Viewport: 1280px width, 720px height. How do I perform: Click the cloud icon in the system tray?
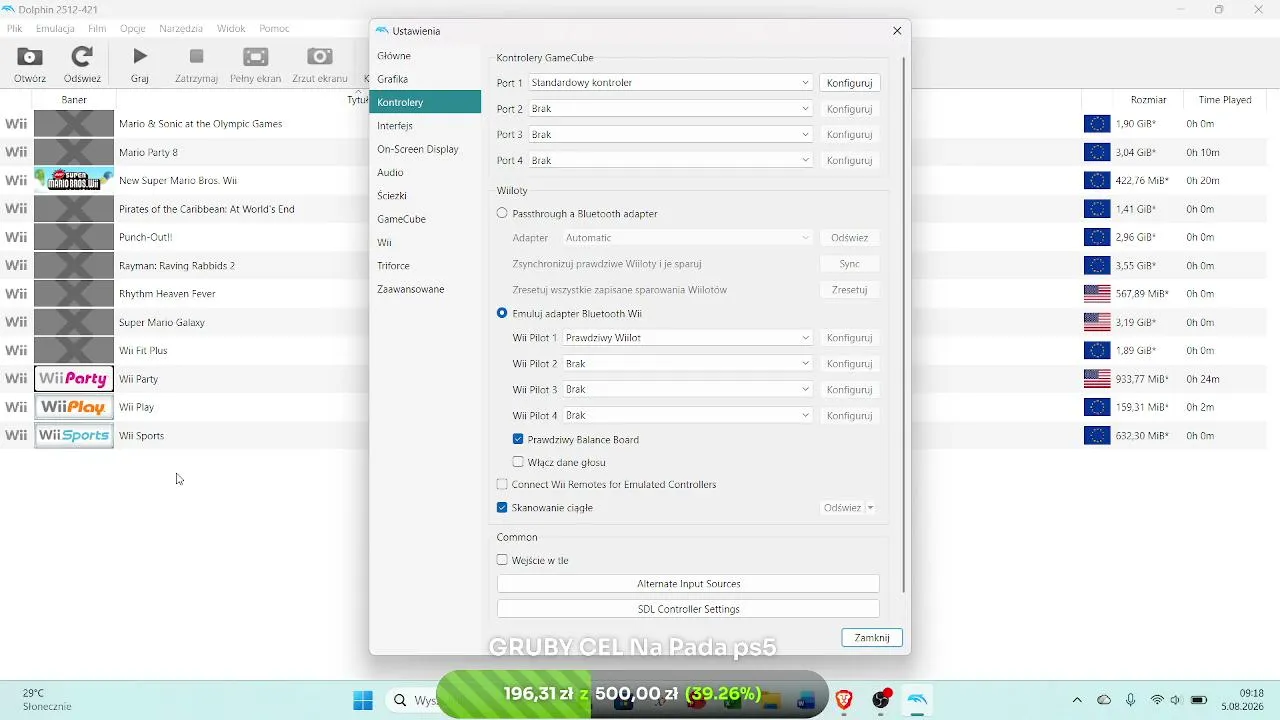(x=1104, y=700)
